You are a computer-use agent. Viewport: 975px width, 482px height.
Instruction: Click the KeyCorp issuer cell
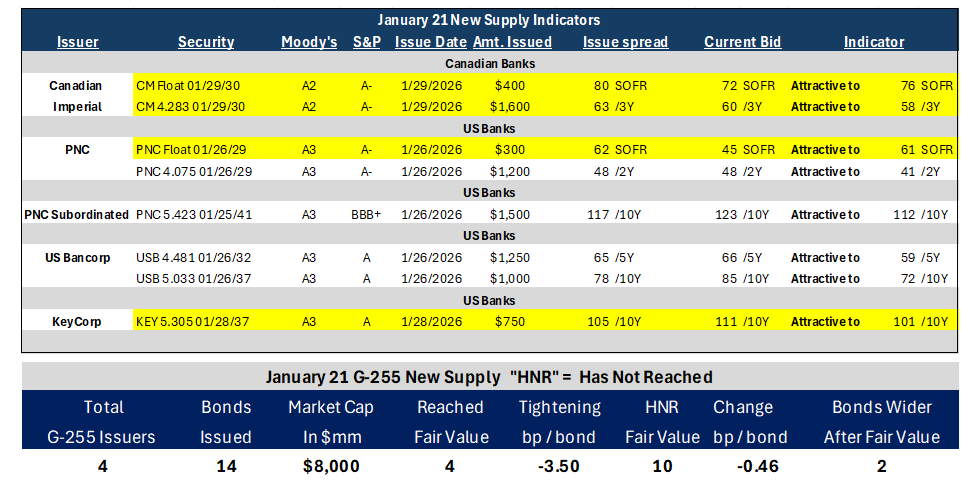[76, 322]
